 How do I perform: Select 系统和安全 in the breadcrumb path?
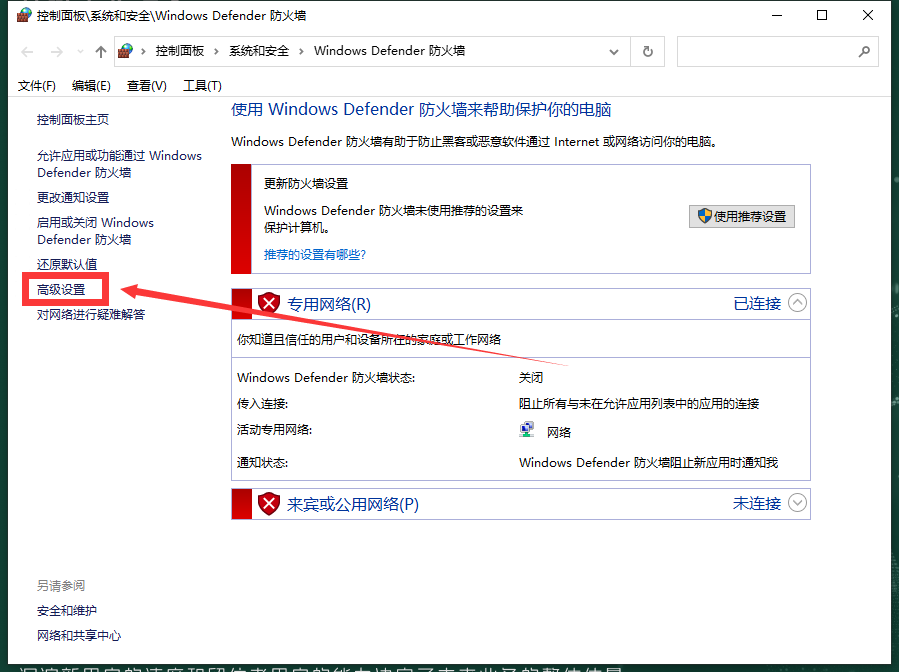[259, 51]
